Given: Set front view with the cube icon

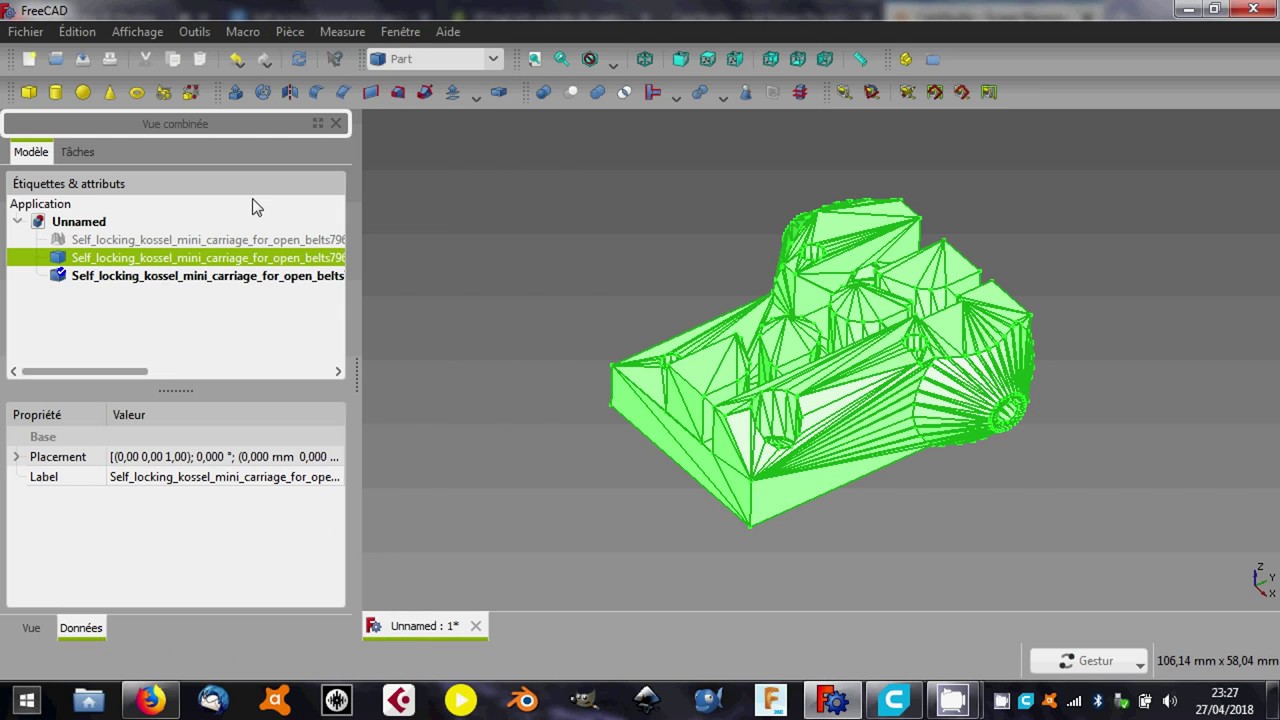Looking at the screenshot, I should click(x=681, y=59).
